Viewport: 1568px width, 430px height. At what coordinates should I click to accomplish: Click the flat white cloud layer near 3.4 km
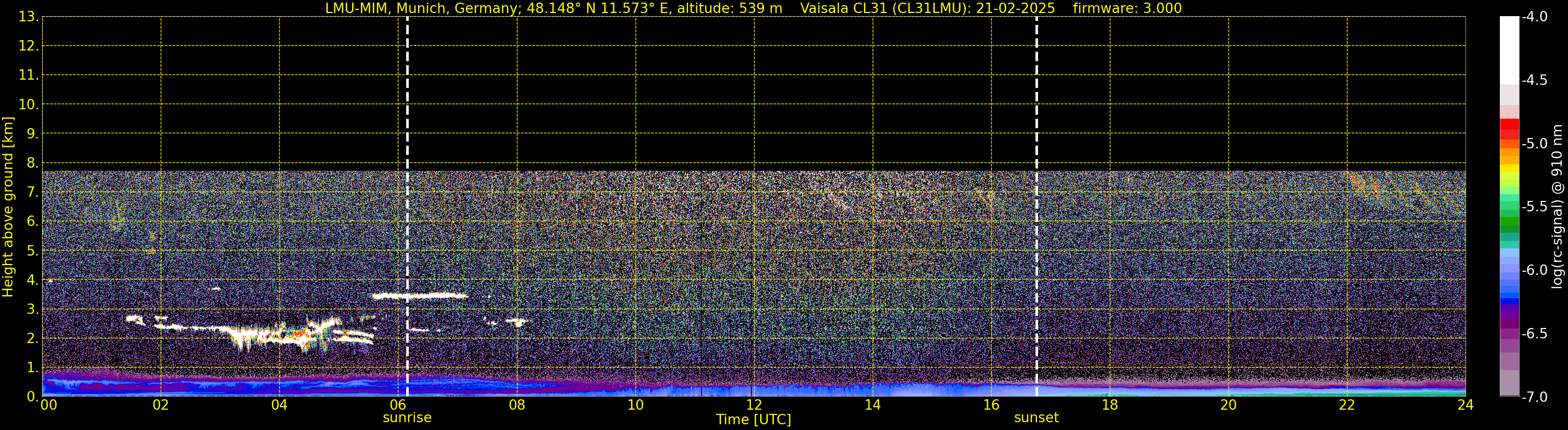pos(420,296)
